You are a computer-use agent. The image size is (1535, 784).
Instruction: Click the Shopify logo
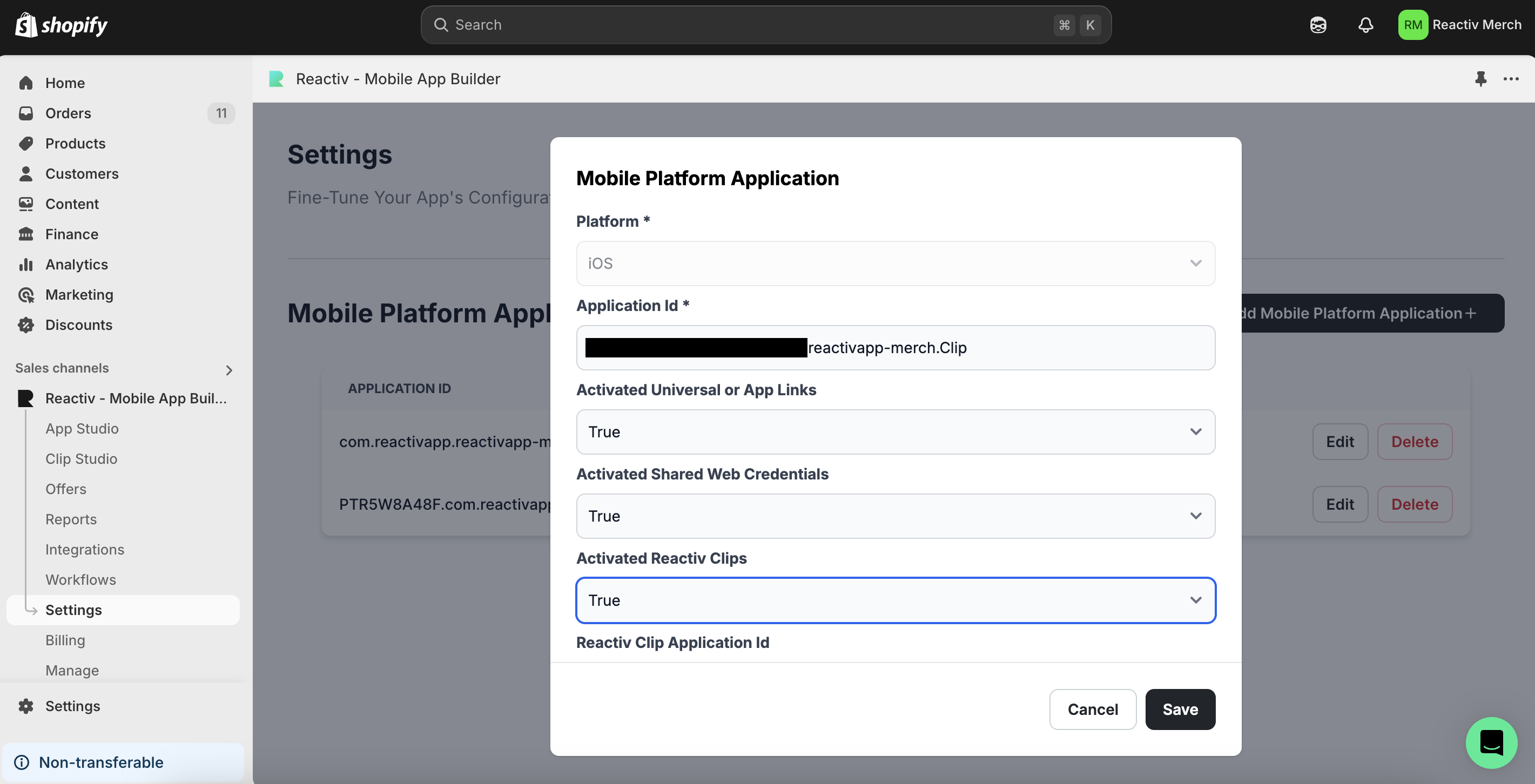click(61, 25)
